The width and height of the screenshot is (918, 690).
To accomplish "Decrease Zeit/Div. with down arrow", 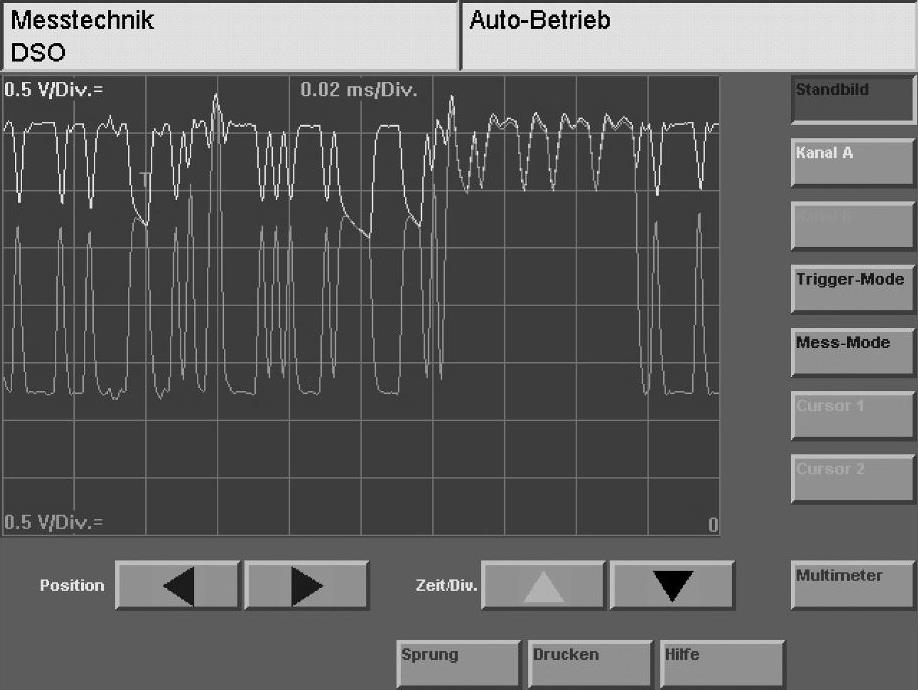I will [672, 585].
